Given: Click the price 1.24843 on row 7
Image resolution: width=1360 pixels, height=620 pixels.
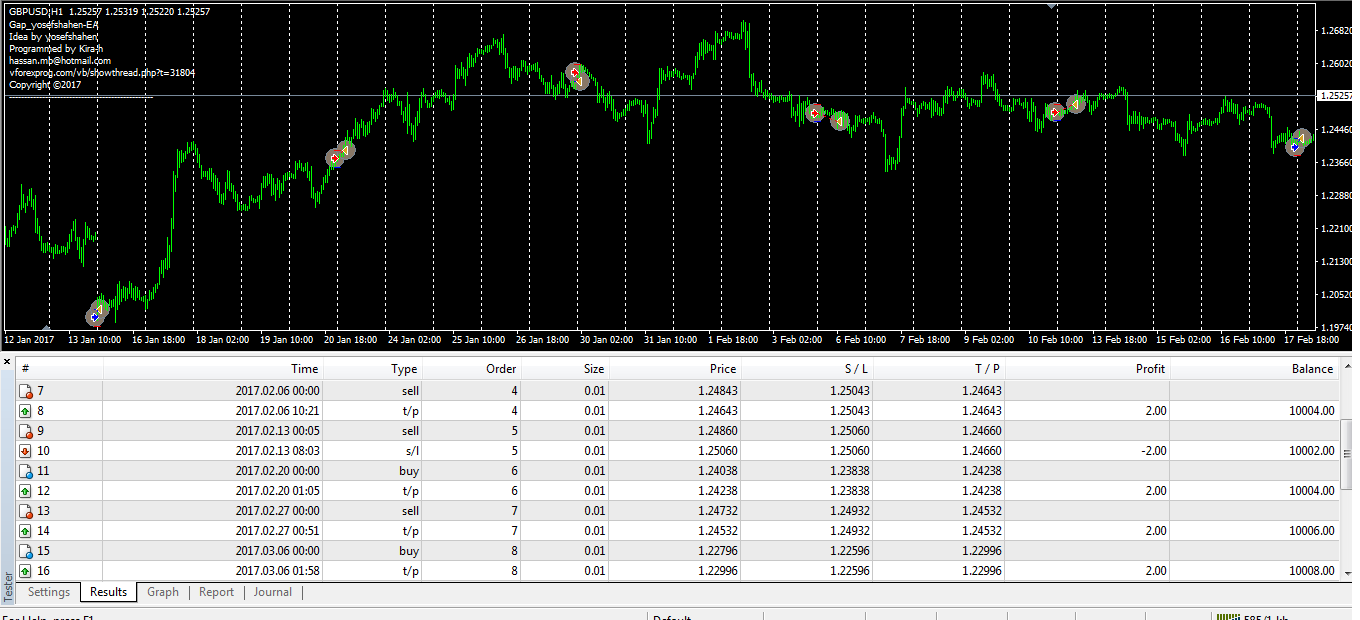Looking at the screenshot, I should pos(717,391).
